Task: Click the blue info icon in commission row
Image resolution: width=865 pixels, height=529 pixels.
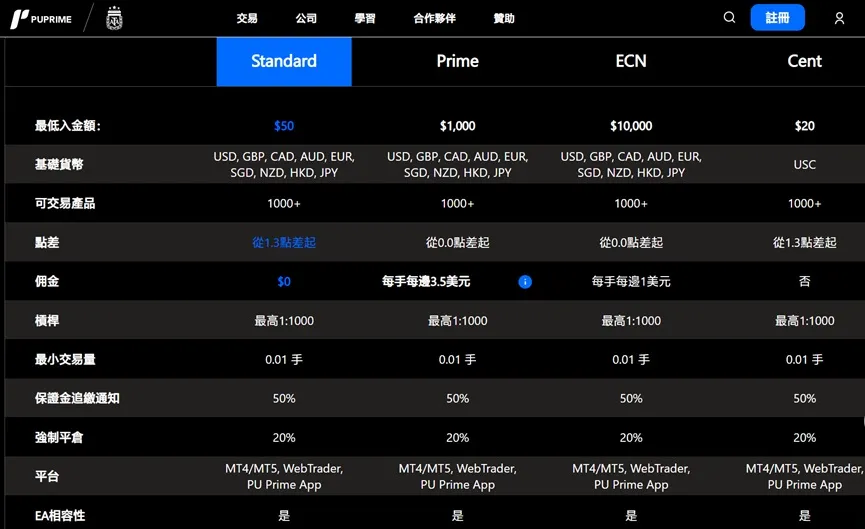Action: (525, 282)
